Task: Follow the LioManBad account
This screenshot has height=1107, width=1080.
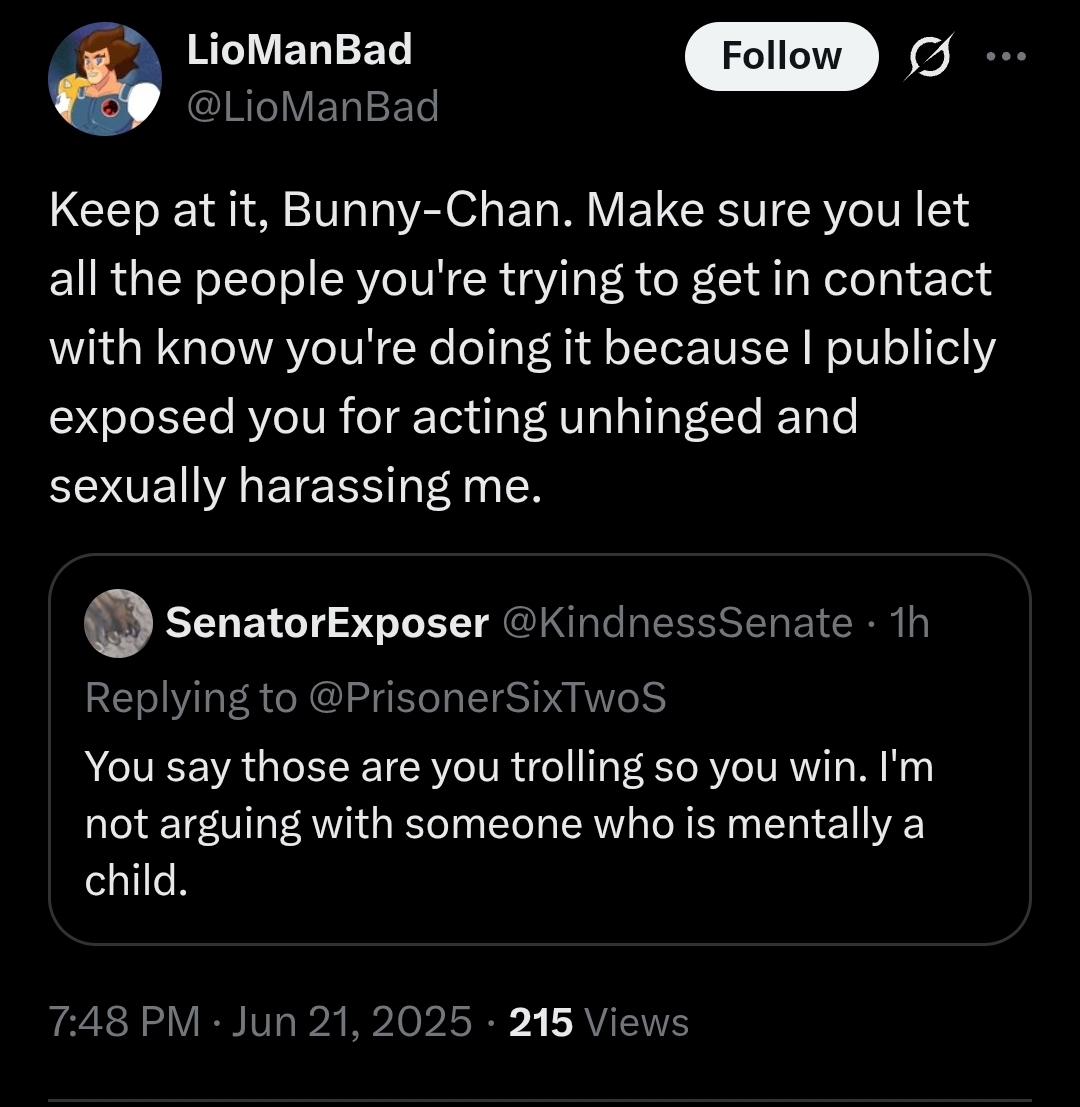Action: click(781, 56)
